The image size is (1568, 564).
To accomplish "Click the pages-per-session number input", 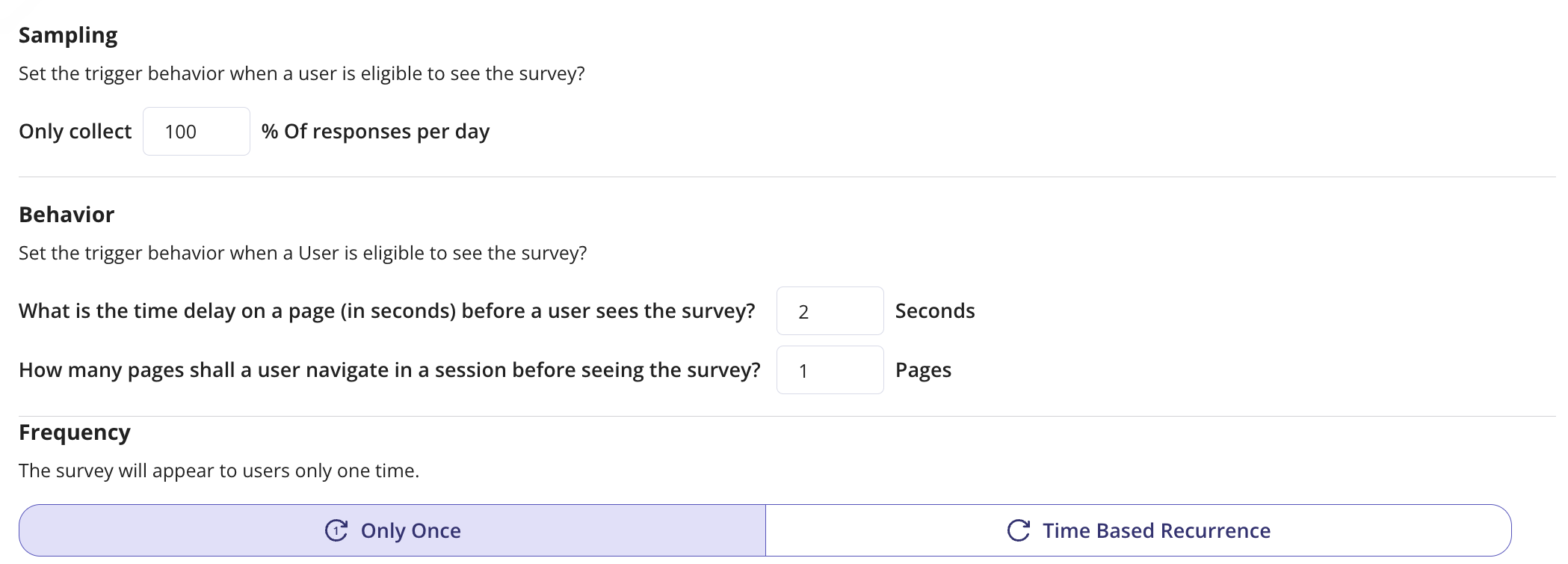I will click(830, 370).
